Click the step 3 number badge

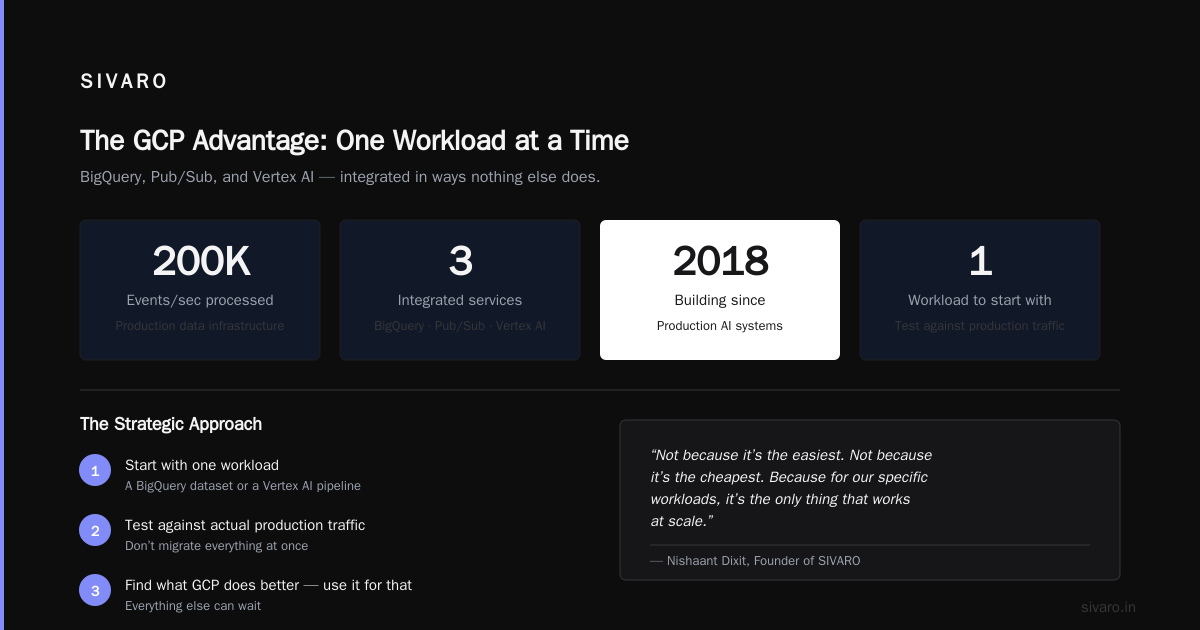point(95,590)
